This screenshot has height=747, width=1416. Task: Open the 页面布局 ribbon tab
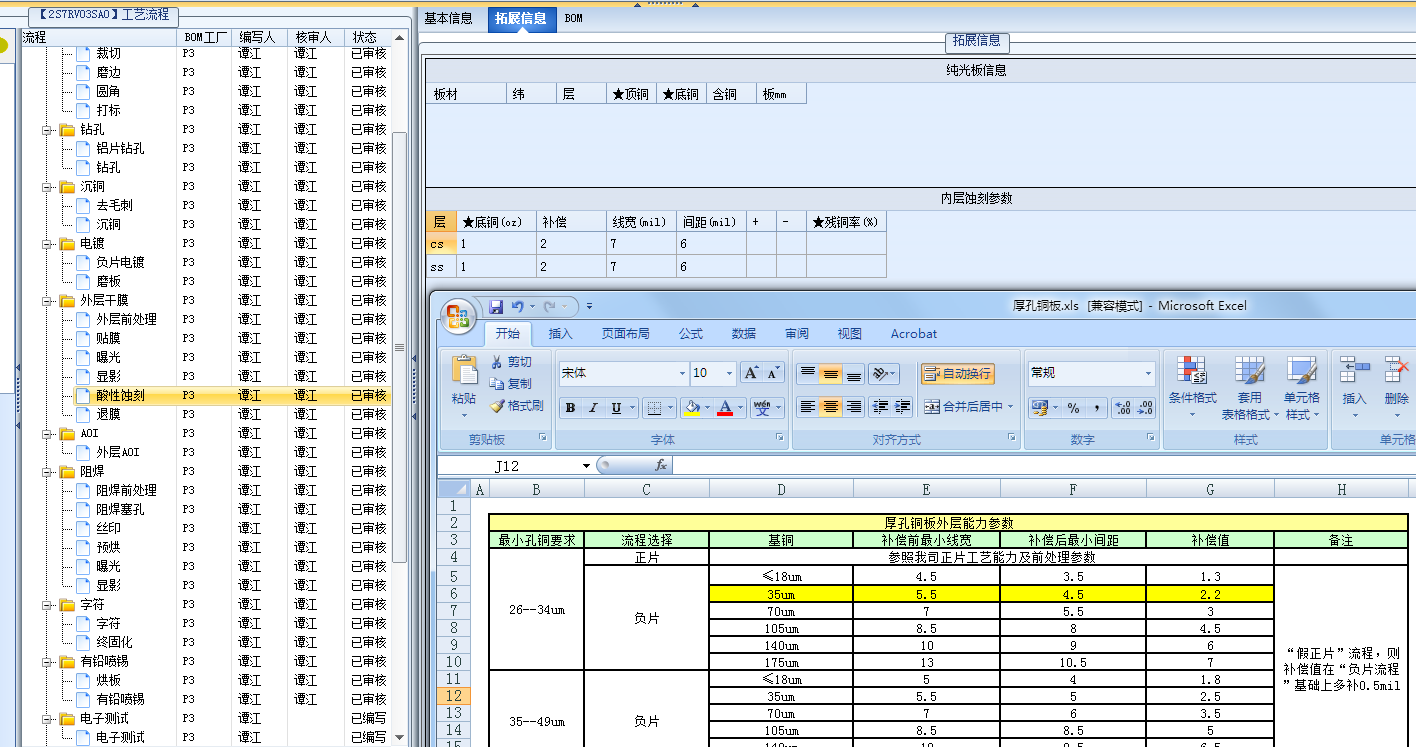(625, 334)
